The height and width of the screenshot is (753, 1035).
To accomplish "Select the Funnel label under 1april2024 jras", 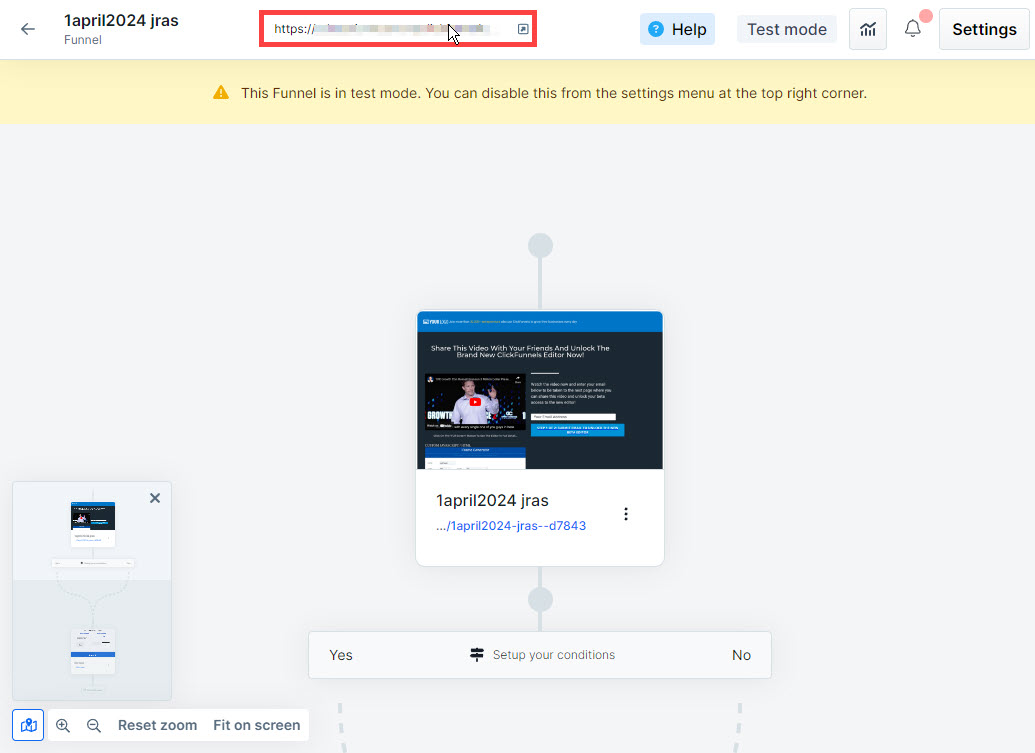I will (x=83, y=40).
